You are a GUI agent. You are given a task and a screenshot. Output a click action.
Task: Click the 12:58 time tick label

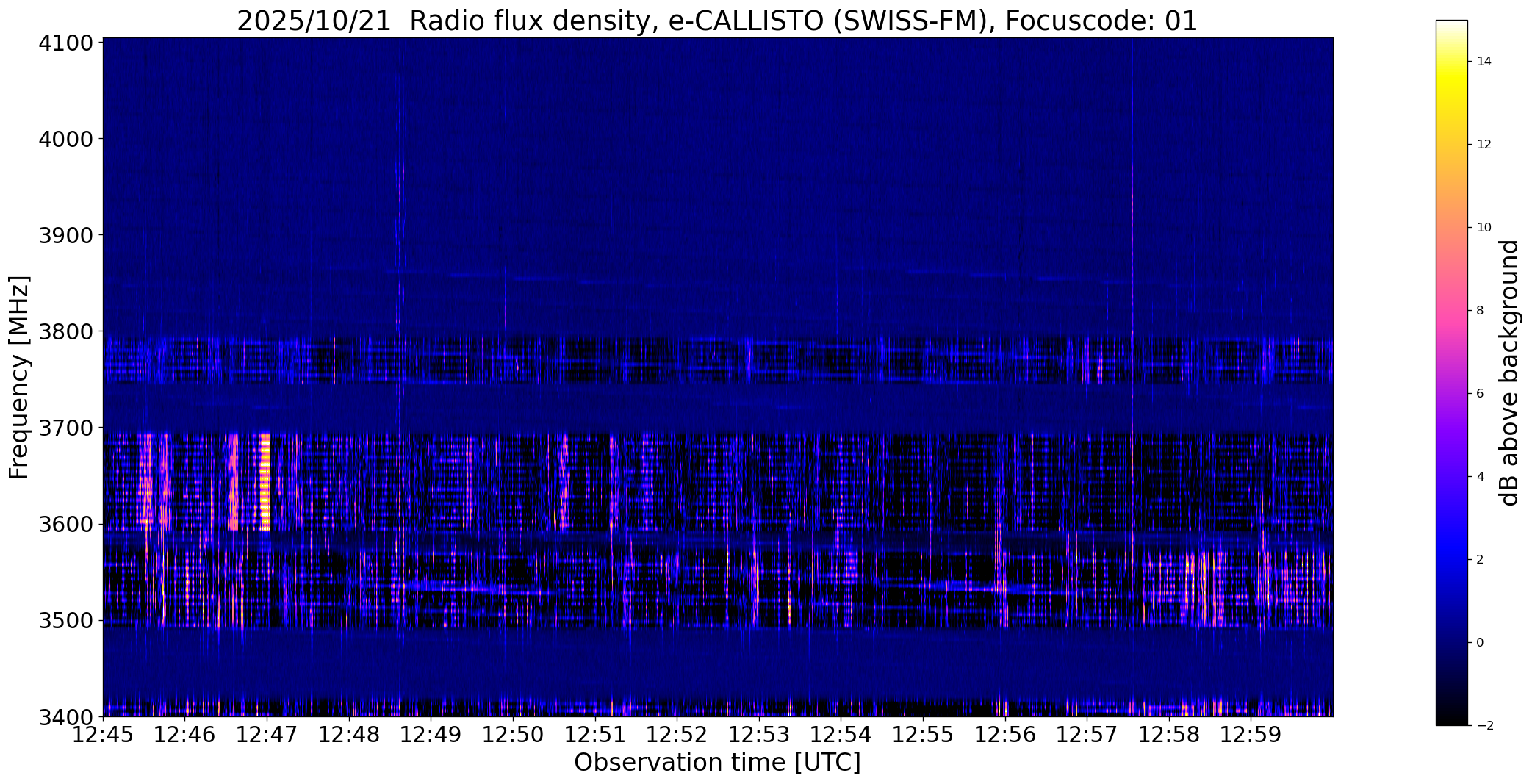pyautogui.click(x=1170, y=735)
